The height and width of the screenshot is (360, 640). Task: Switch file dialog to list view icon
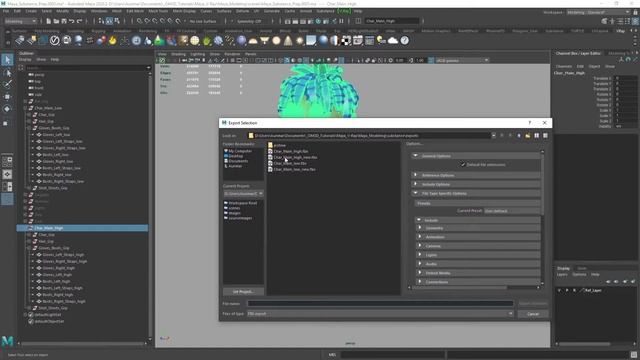click(x=537, y=136)
